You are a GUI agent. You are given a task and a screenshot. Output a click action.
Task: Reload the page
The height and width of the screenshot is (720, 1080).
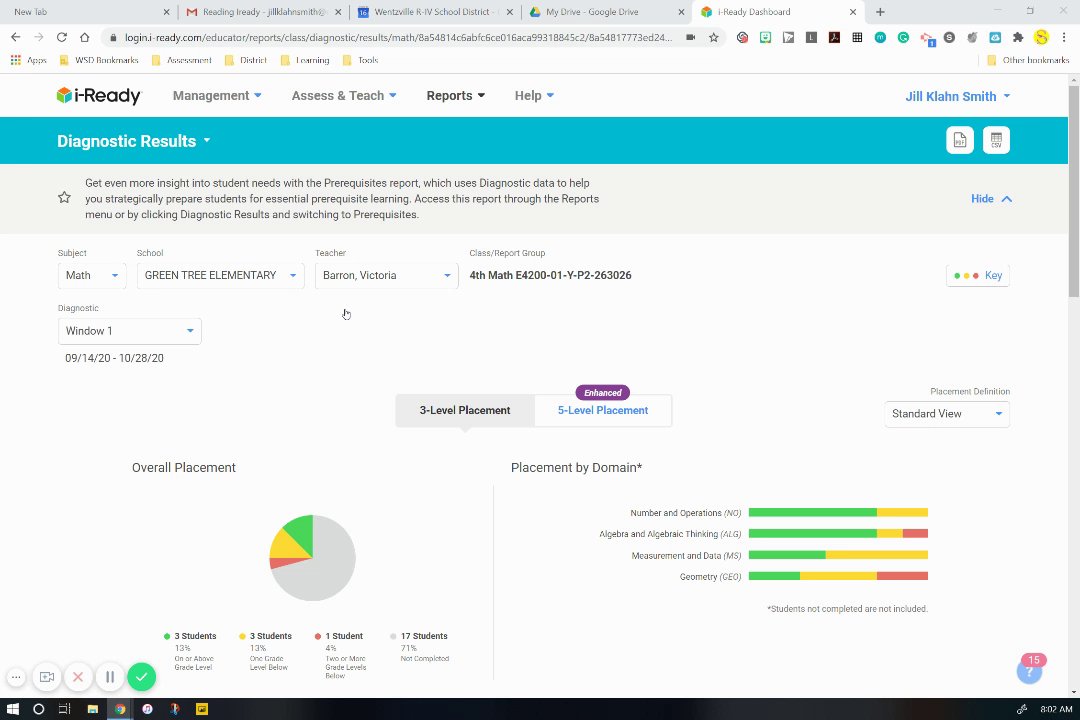pos(61,37)
